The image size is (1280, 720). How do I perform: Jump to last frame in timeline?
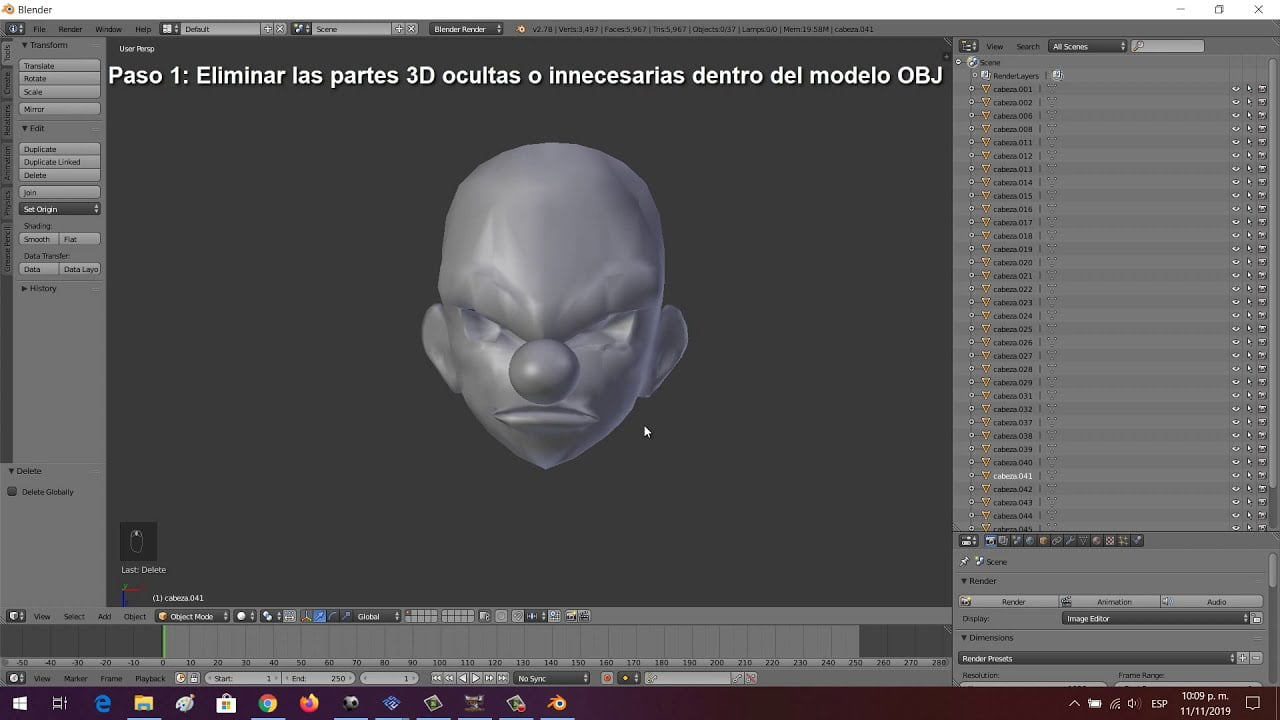point(502,678)
